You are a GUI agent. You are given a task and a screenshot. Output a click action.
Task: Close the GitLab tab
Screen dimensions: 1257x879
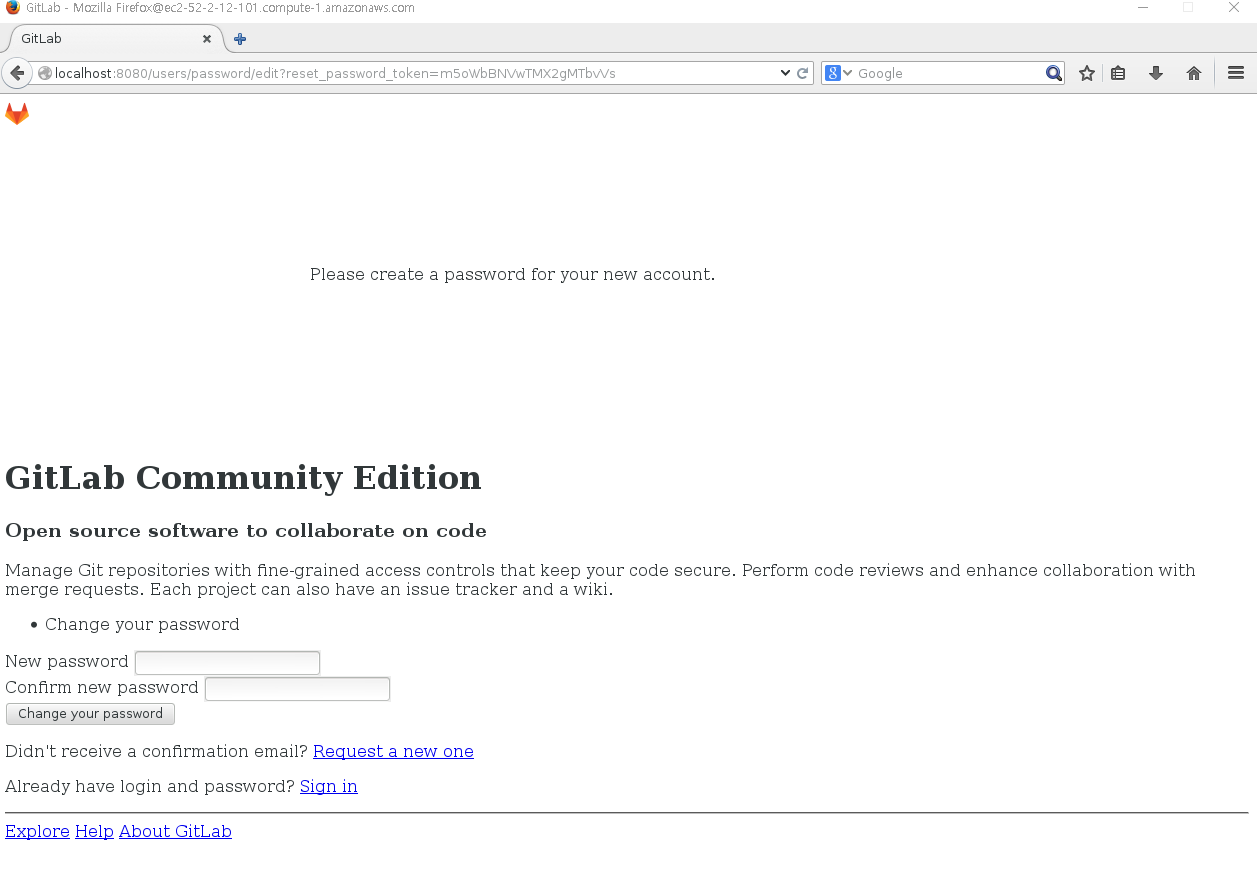207,39
